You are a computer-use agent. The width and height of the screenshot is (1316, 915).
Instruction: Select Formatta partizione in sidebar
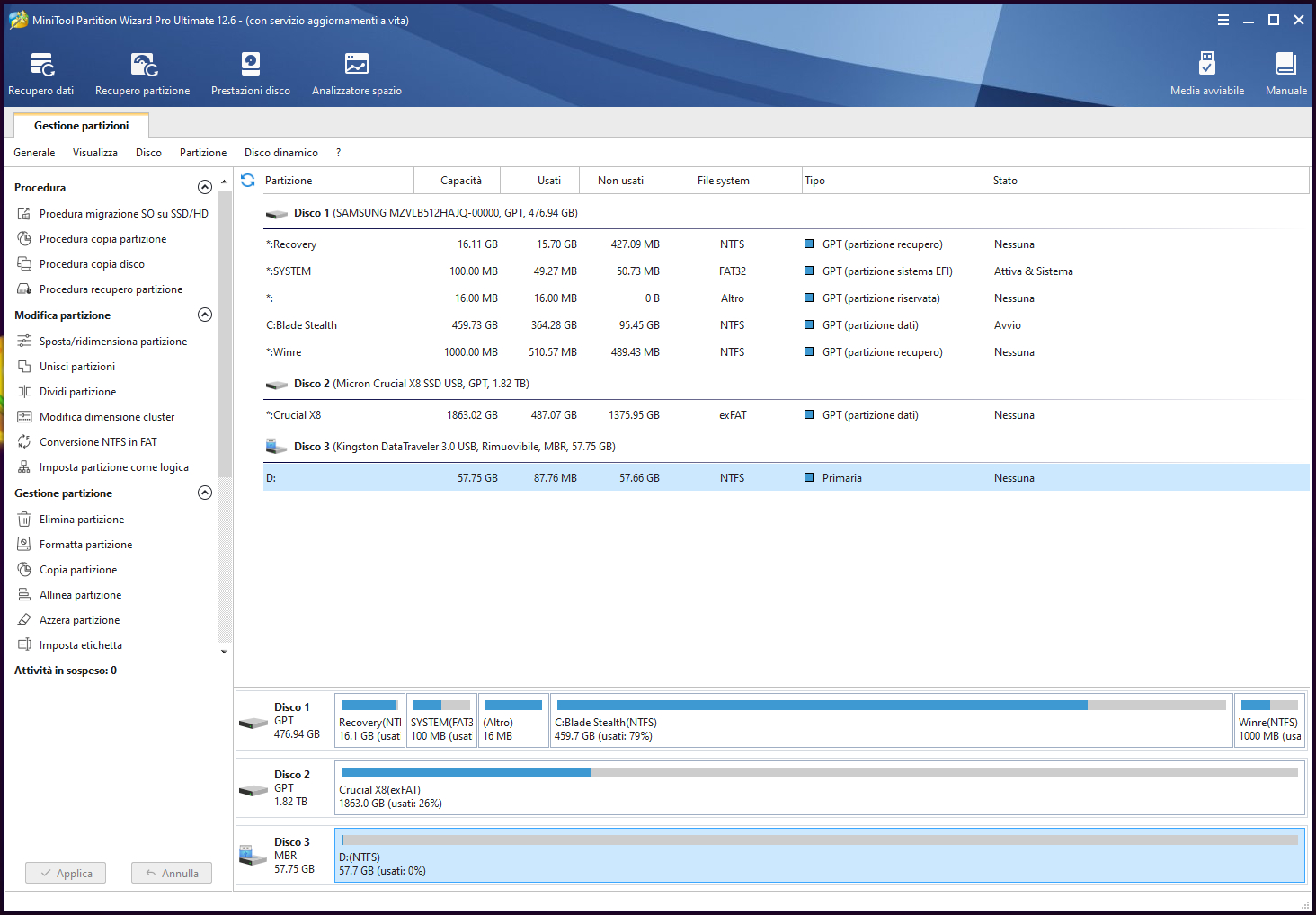point(85,545)
